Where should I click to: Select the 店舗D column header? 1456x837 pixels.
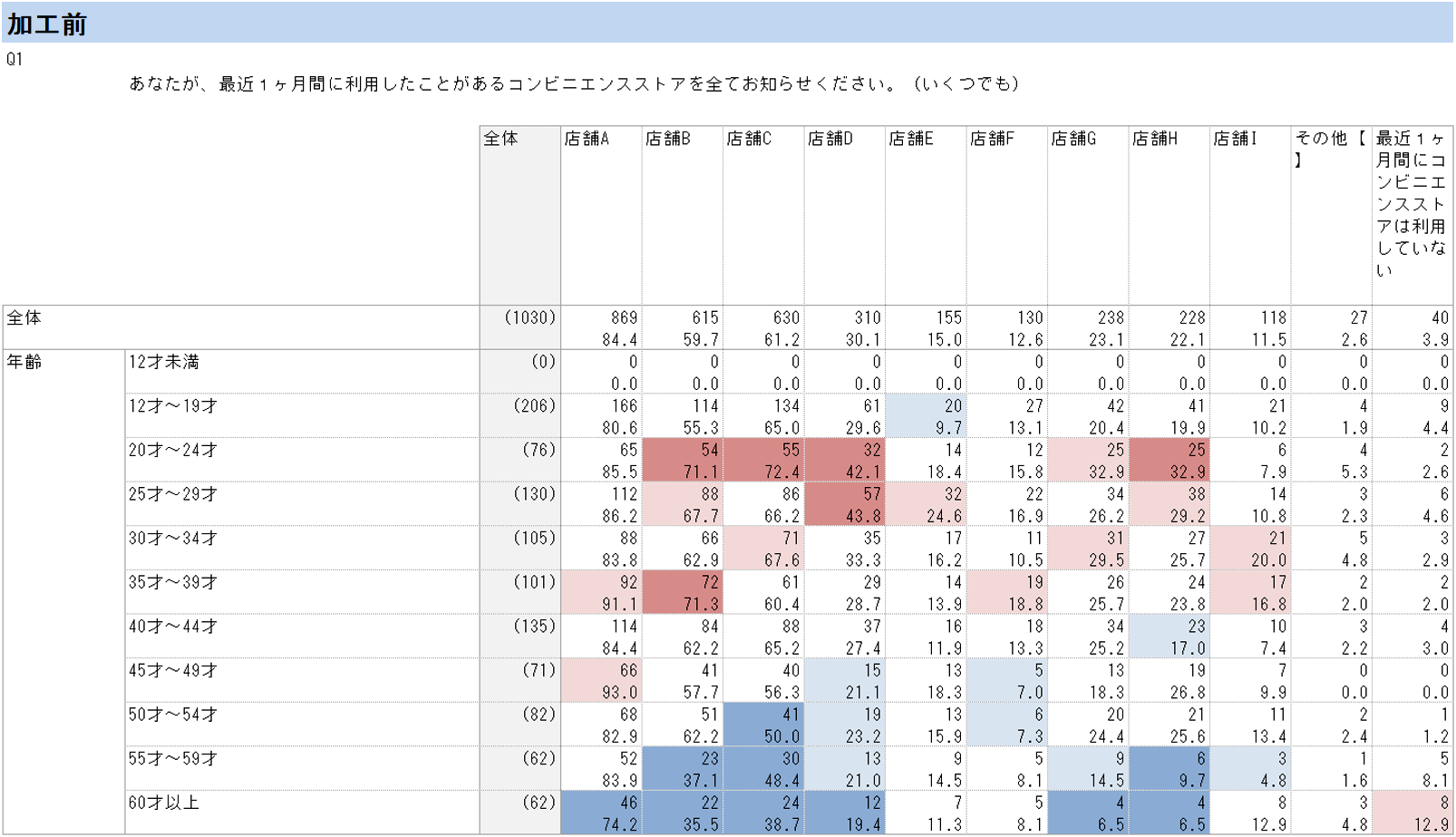[845, 215]
